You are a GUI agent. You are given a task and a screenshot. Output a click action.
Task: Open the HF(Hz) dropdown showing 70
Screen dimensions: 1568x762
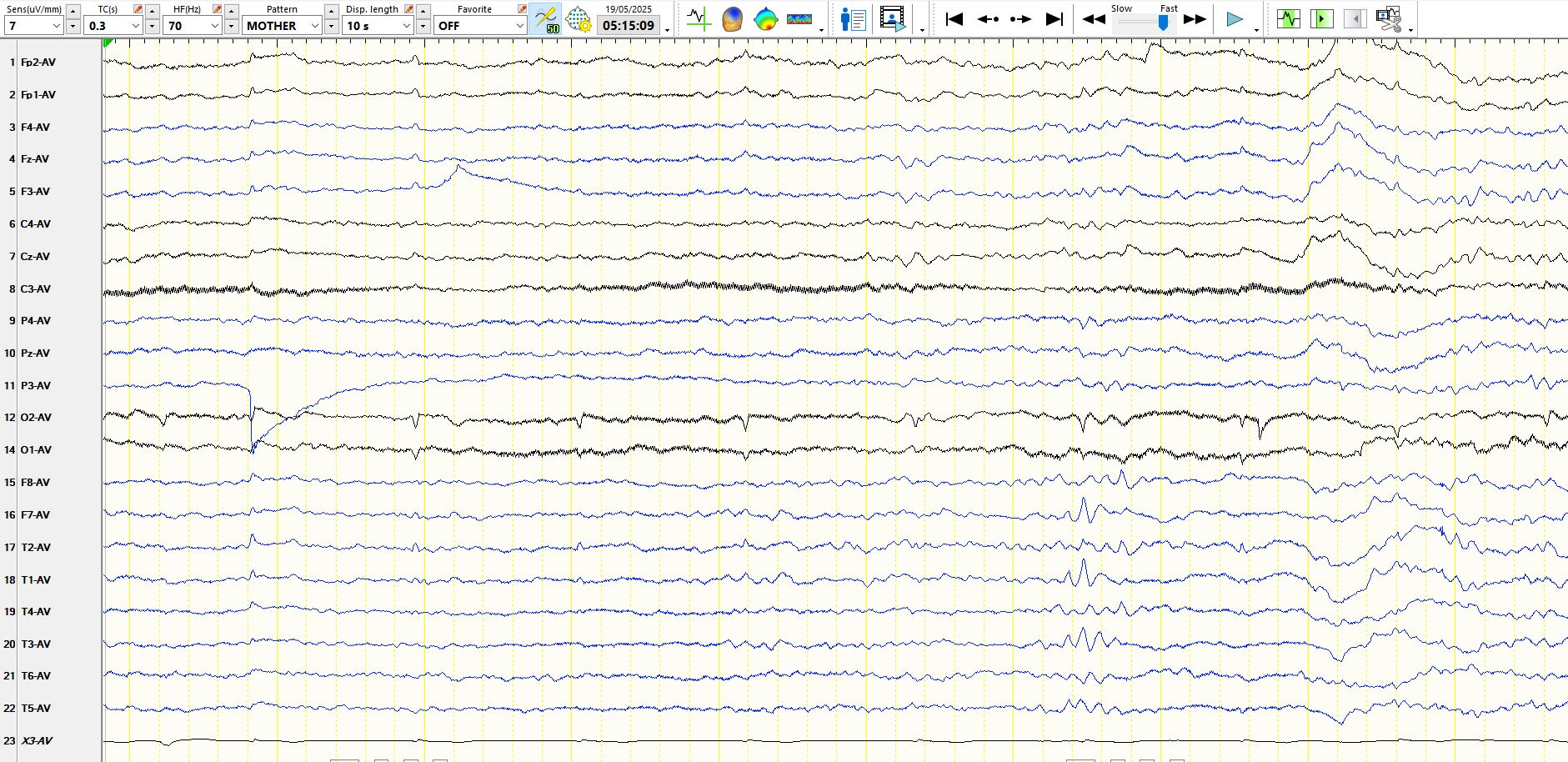pyautogui.click(x=193, y=26)
